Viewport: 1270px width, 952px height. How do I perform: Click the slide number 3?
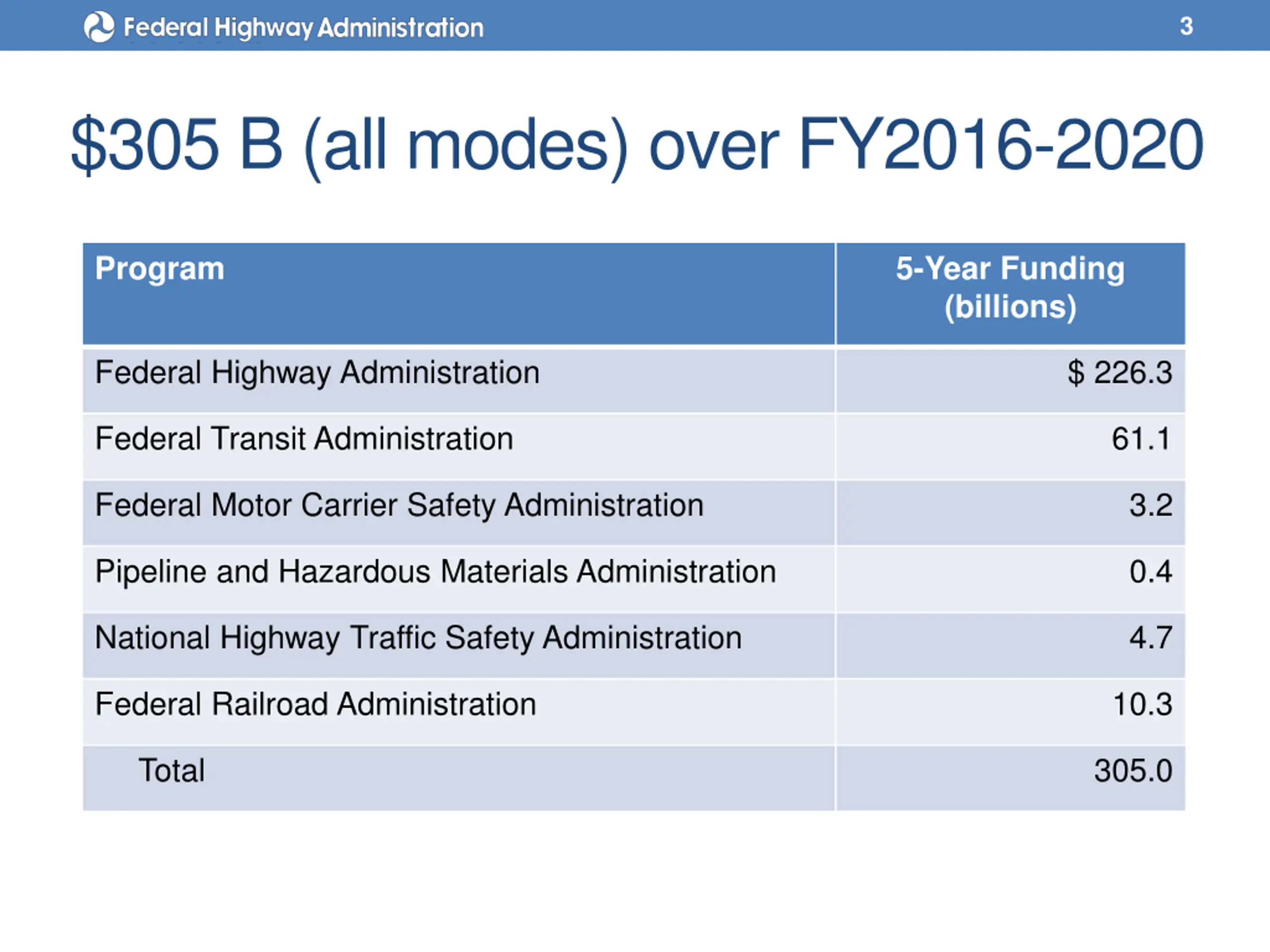(x=1186, y=26)
